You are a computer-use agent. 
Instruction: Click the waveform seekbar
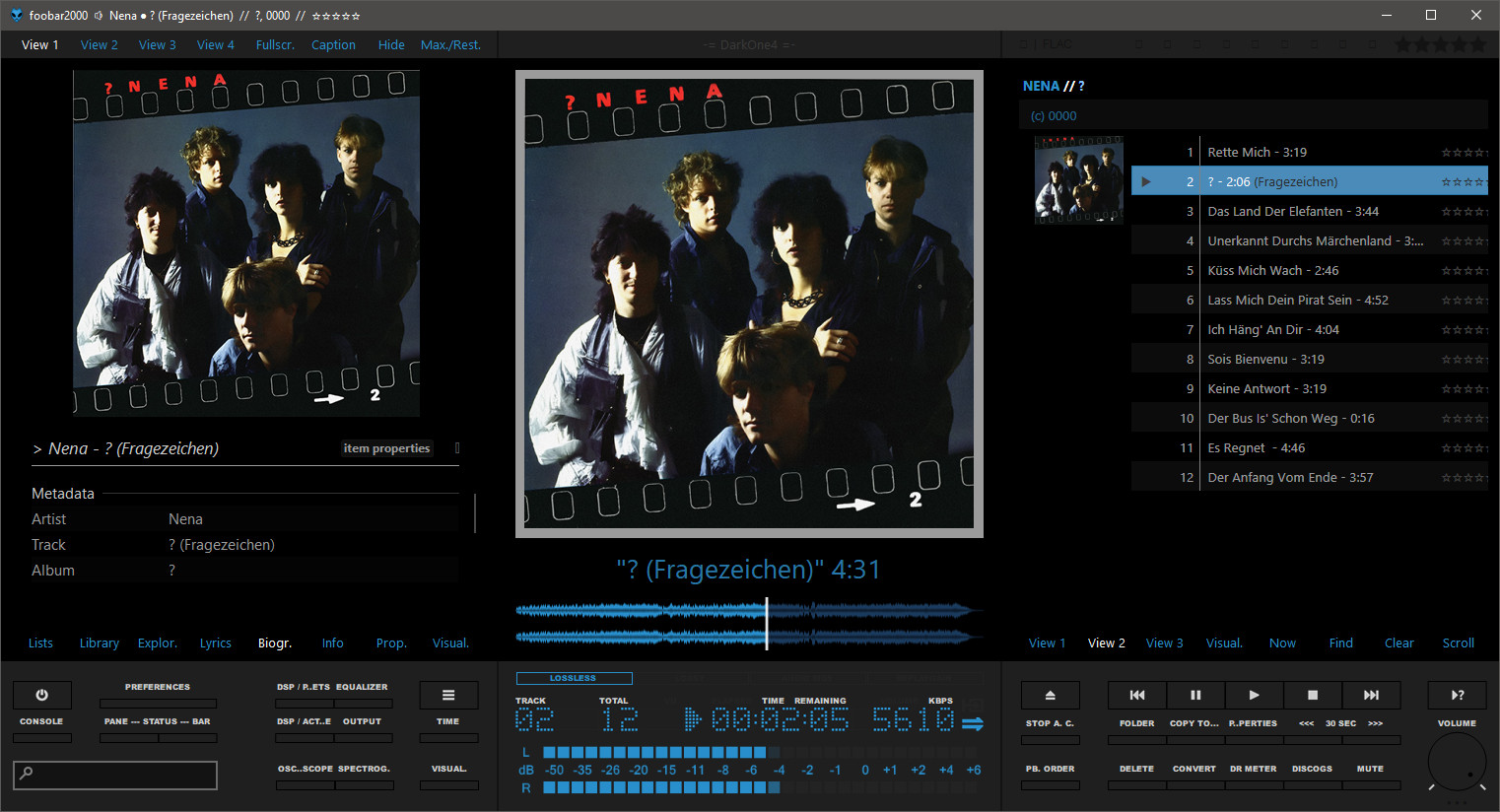(x=749, y=624)
